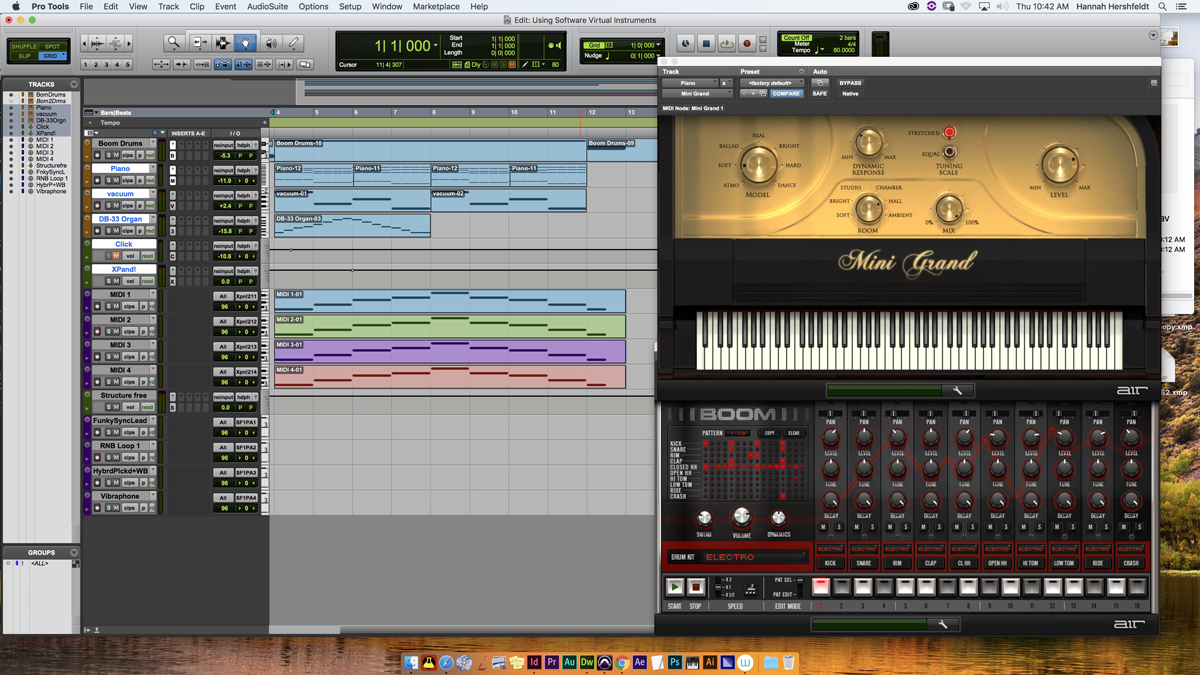
Task: Click Boom green Start play button
Action: pos(675,588)
